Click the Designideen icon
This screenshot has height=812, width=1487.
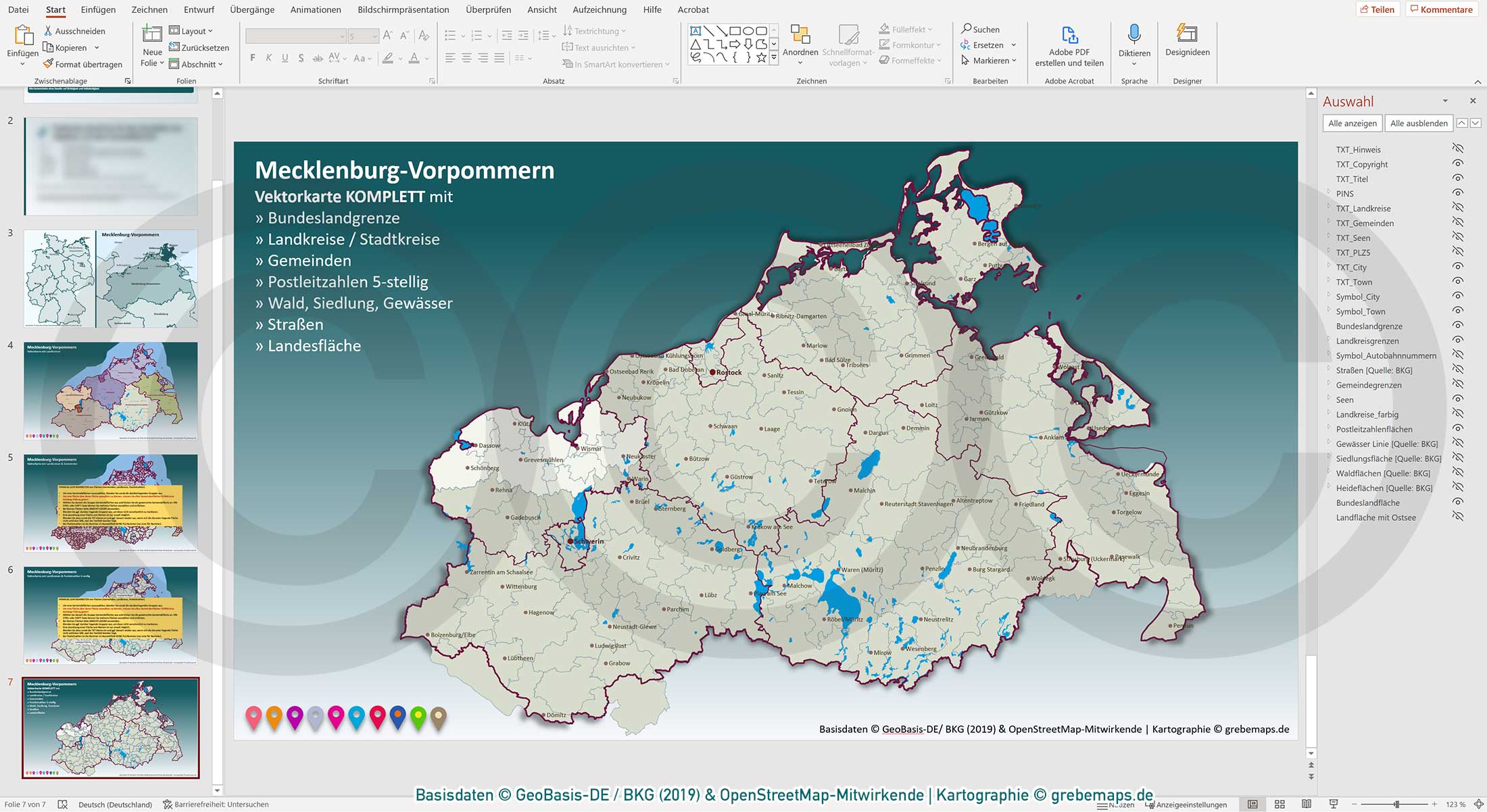tap(1187, 32)
